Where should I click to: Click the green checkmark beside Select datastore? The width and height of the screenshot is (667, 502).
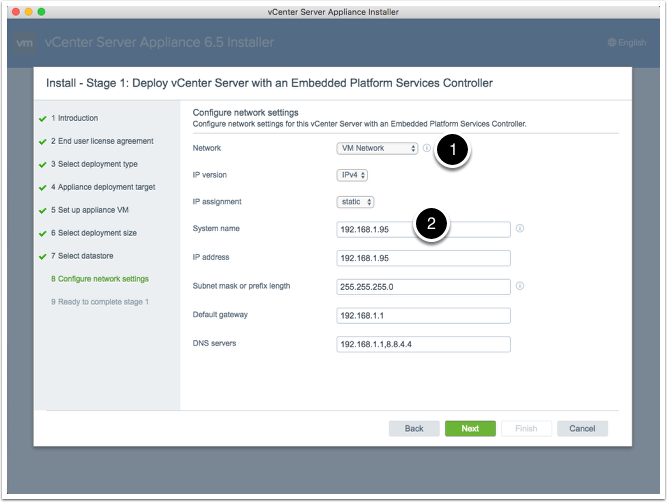(41, 256)
